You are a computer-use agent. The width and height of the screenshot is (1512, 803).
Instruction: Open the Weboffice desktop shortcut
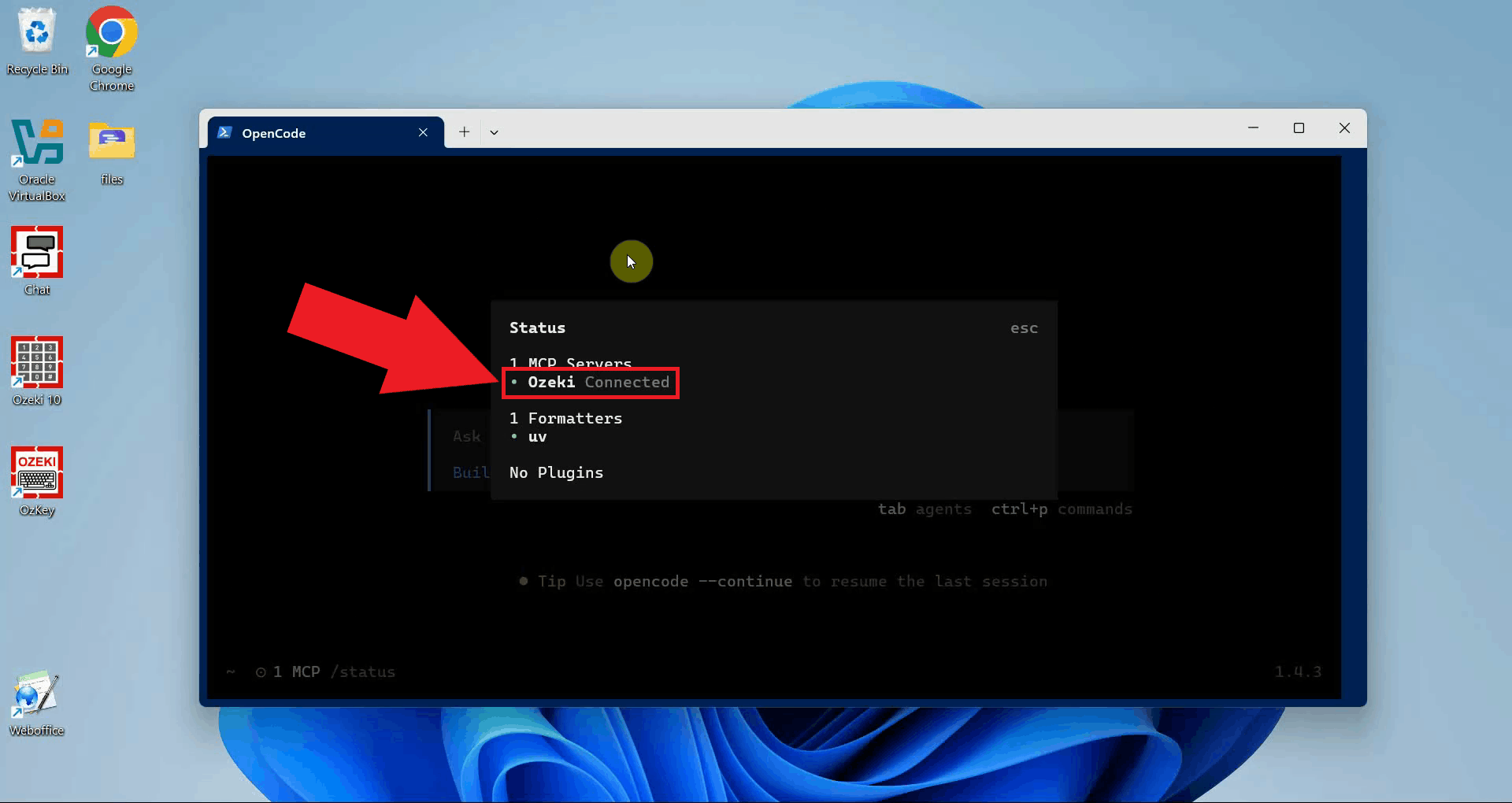click(37, 702)
